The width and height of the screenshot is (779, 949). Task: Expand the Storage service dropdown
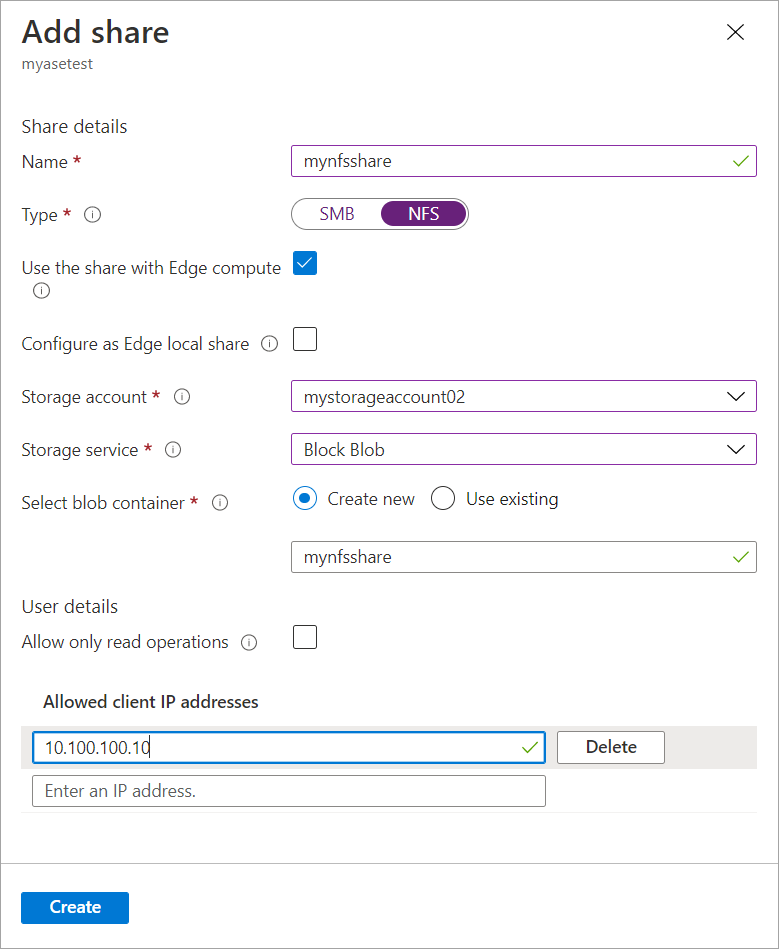(523, 450)
